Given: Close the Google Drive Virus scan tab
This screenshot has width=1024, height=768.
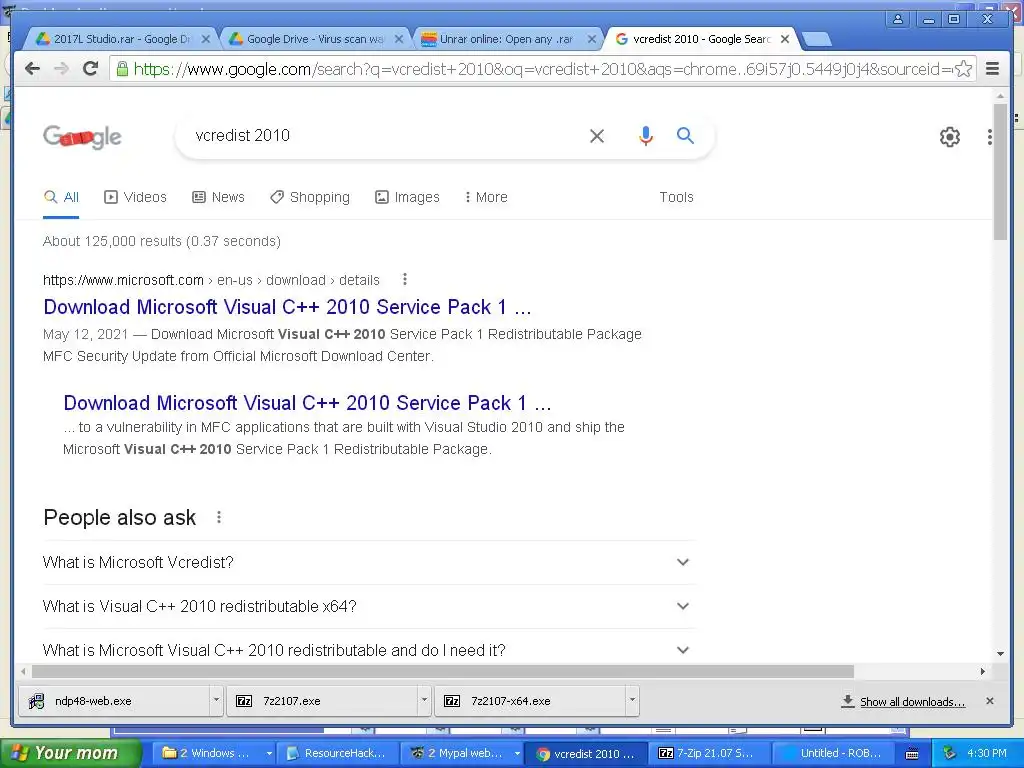Looking at the screenshot, I should (399, 39).
